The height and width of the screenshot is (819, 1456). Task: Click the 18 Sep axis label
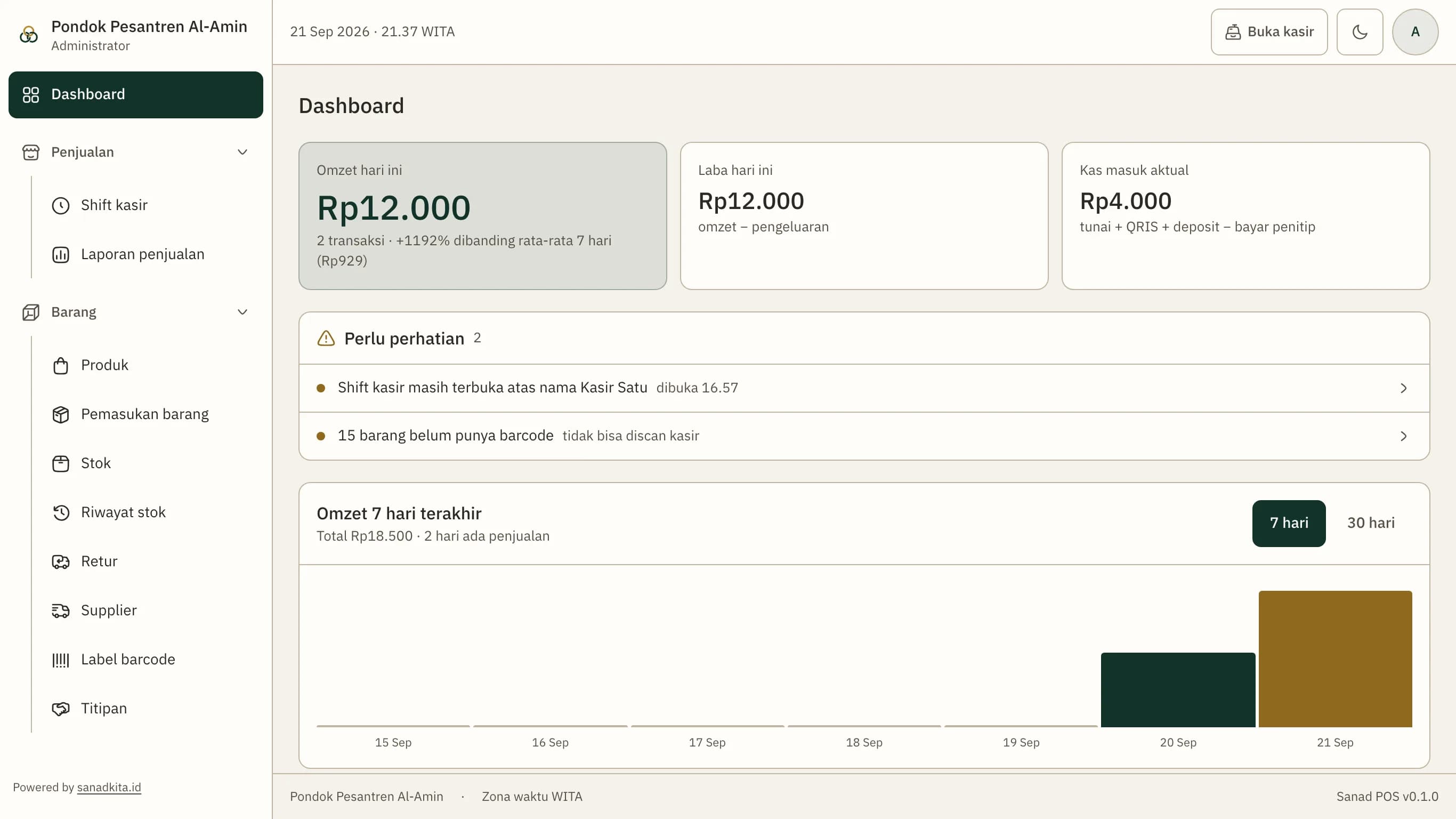[x=864, y=743]
